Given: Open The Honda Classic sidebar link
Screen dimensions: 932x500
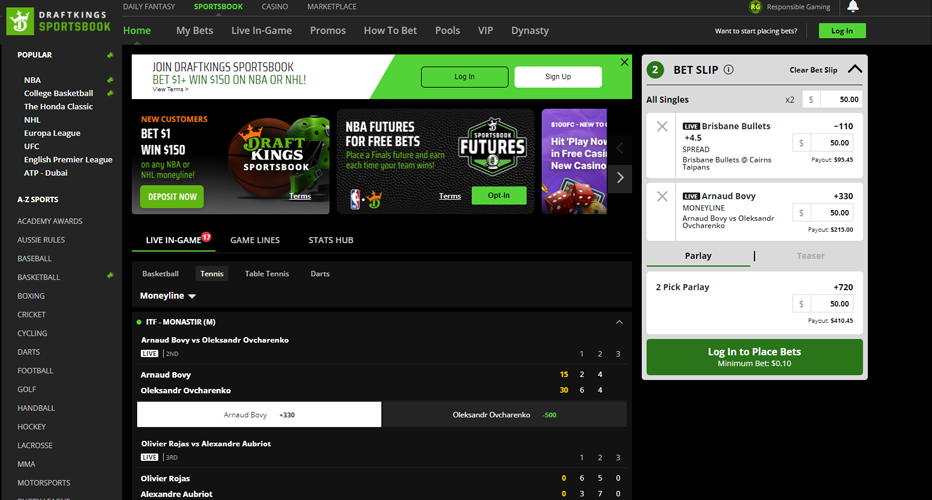Looking at the screenshot, I should (58, 106).
